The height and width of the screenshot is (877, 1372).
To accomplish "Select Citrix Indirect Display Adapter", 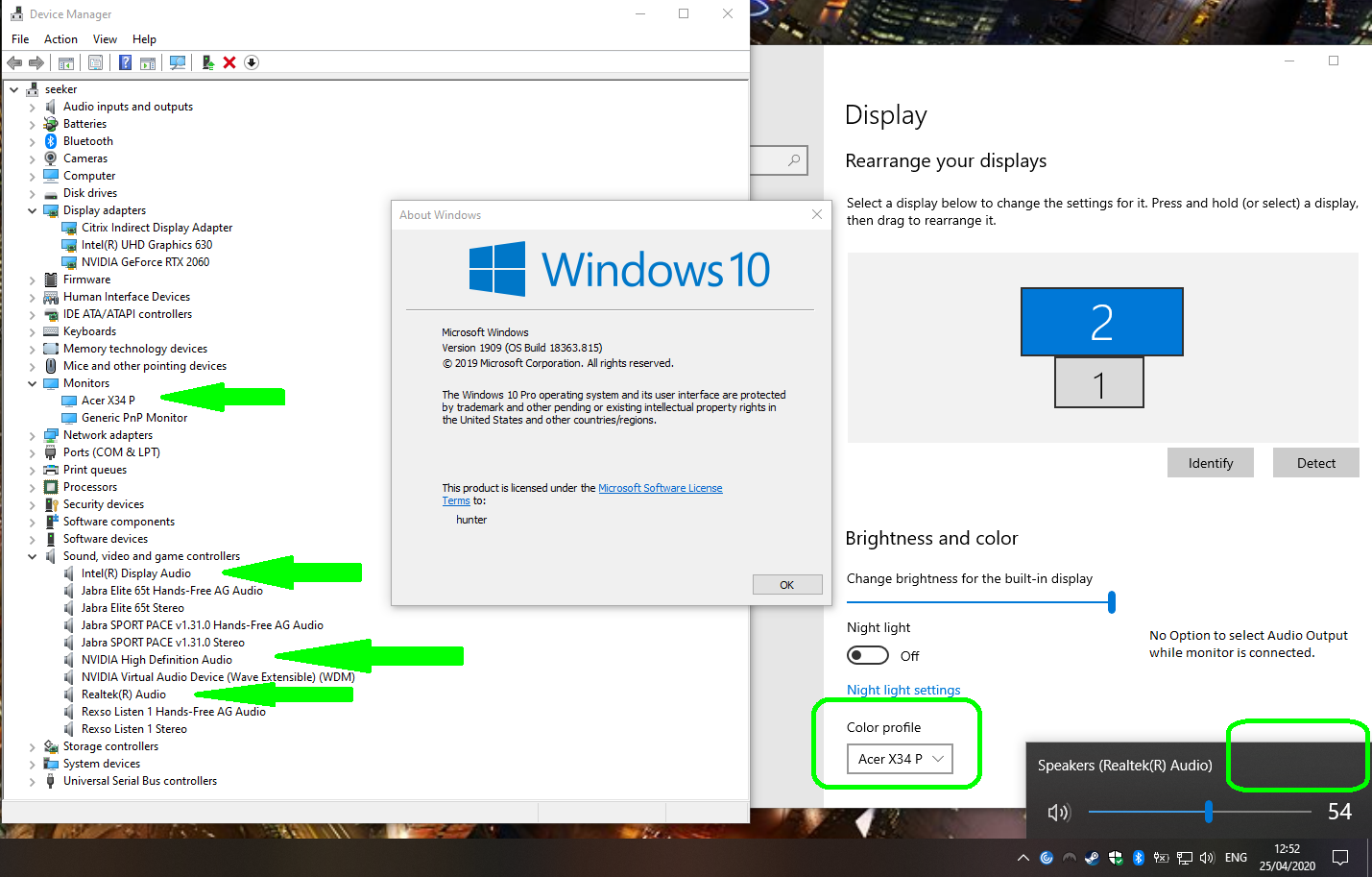I will coord(156,228).
